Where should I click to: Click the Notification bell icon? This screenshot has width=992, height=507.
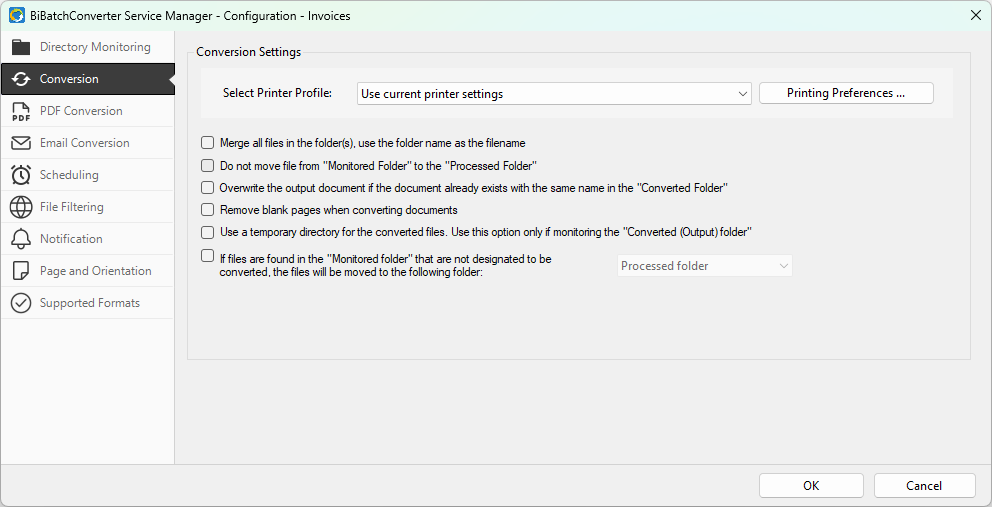pos(21,239)
